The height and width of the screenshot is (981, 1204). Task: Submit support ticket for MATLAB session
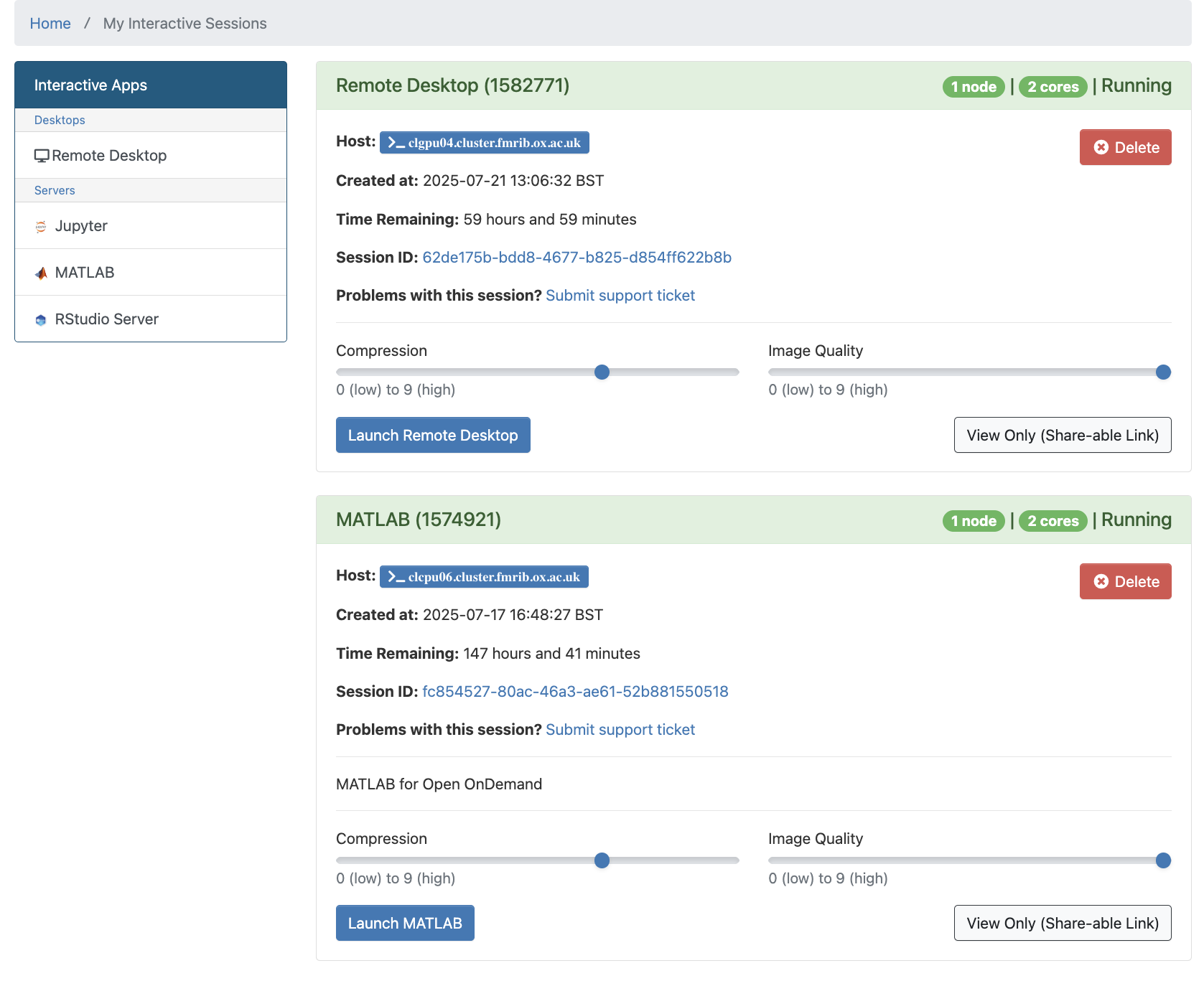click(x=620, y=730)
